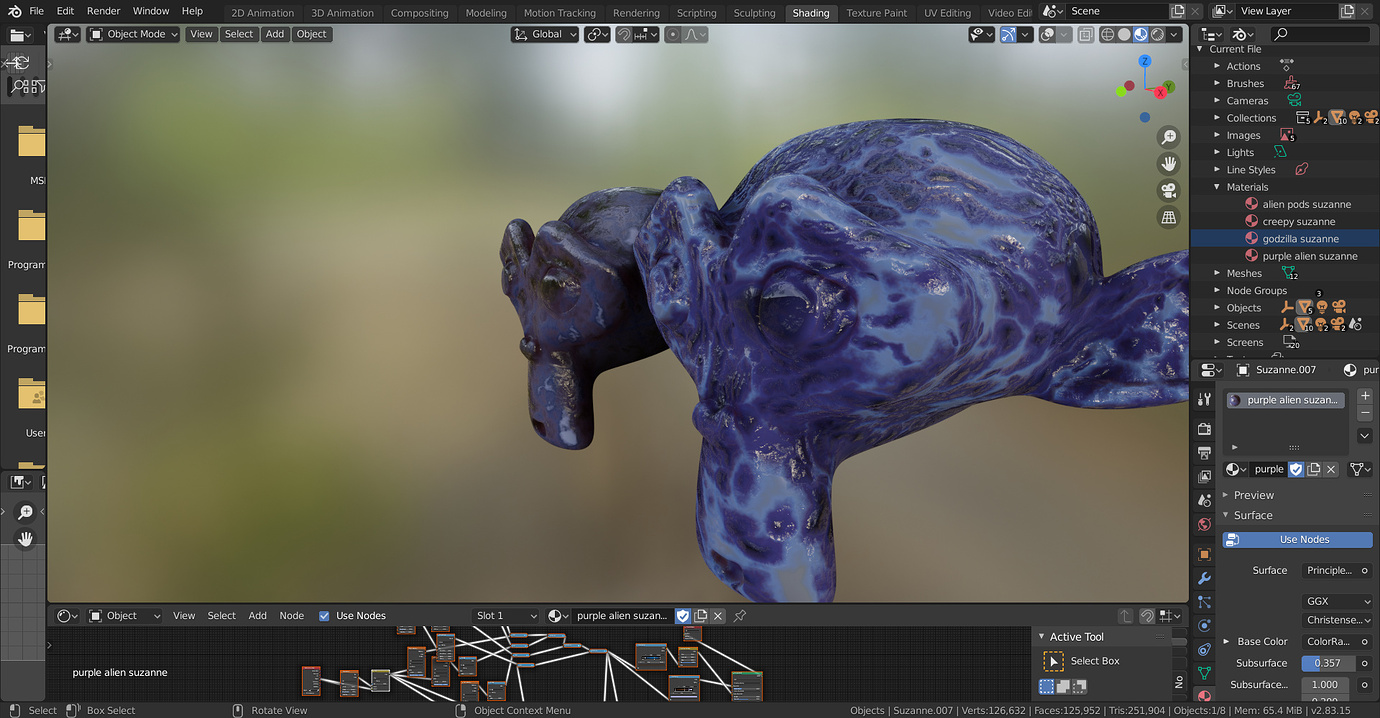Toggle Use Nodes checkbox in node editor
Image resolution: width=1380 pixels, height=718 pixels.
click(x=324, y=616)
